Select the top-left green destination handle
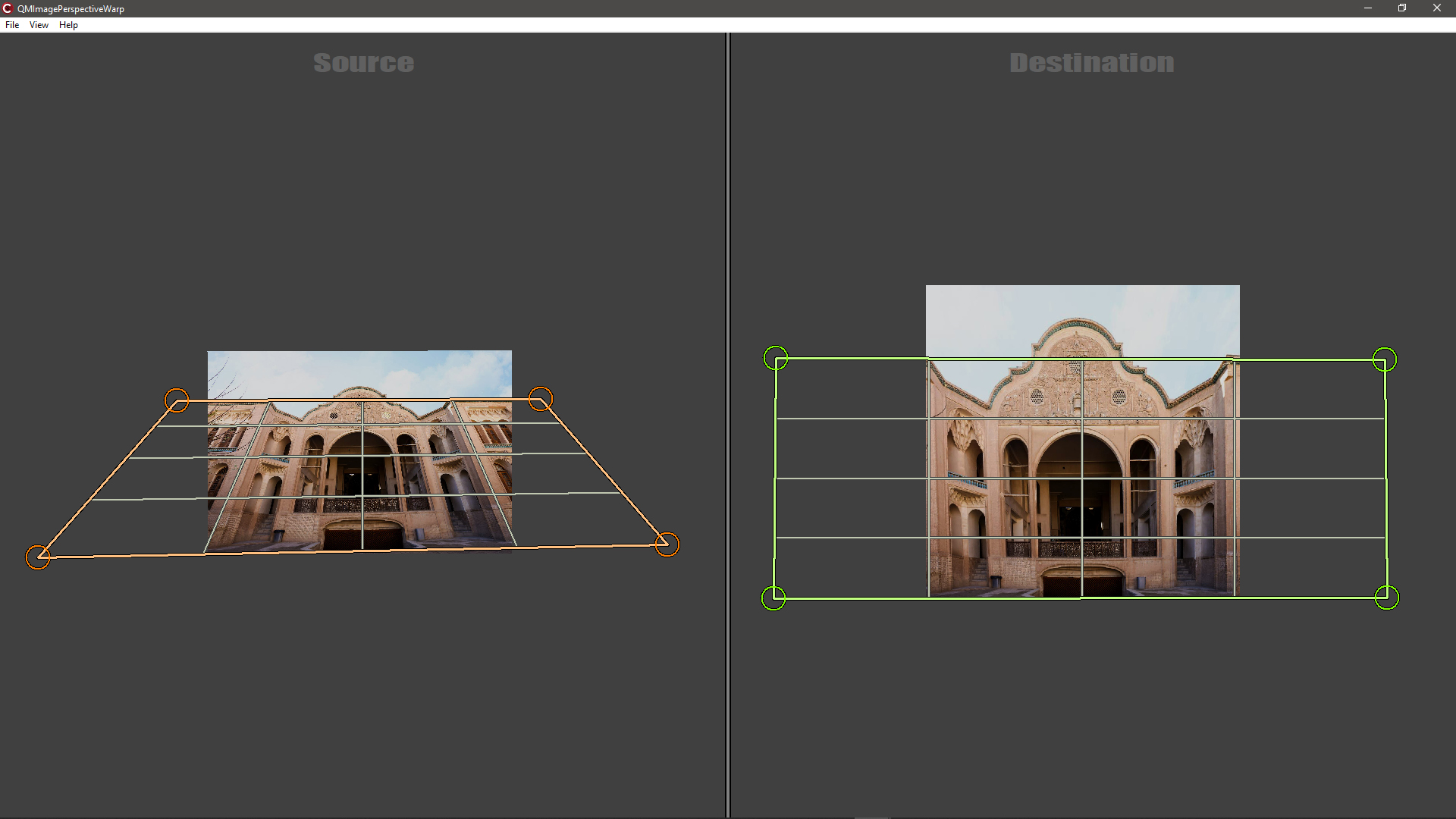Image resolution: width=1456 pixels, height=819 pixels. point(776,358)
